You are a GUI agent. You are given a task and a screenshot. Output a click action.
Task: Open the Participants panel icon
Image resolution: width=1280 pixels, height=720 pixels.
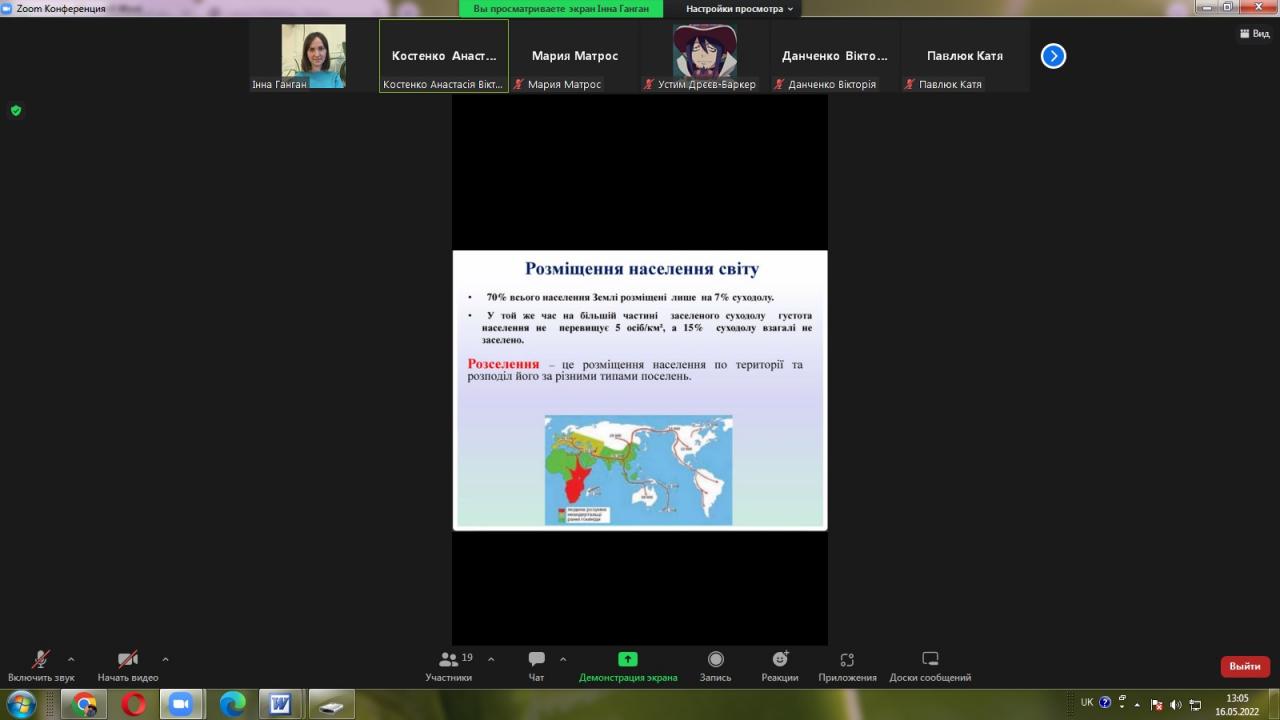point(449,660)
